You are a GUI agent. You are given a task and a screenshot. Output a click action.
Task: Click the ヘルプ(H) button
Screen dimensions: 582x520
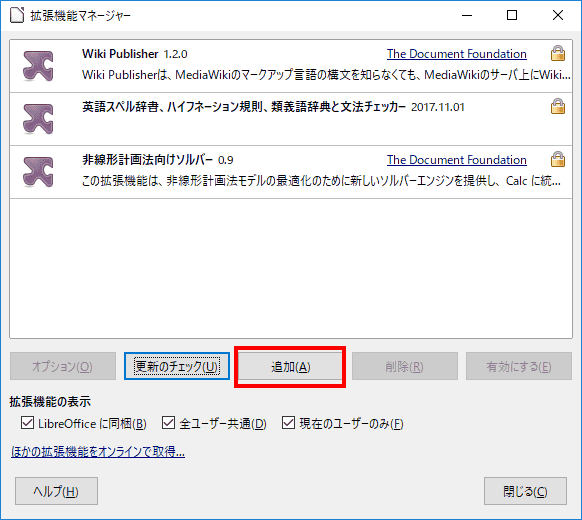point(56,491)
